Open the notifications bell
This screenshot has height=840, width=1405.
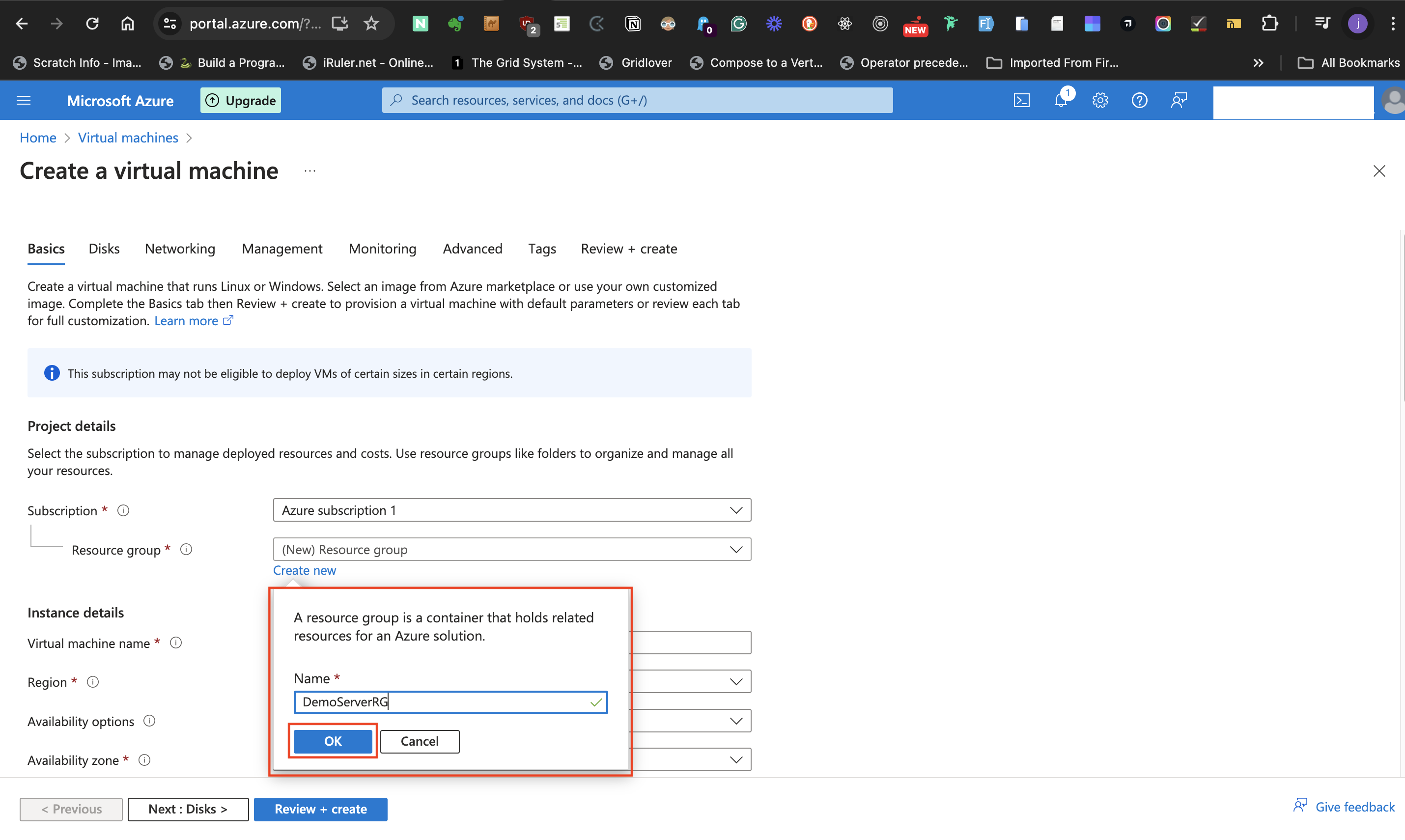pos(1061,100)
